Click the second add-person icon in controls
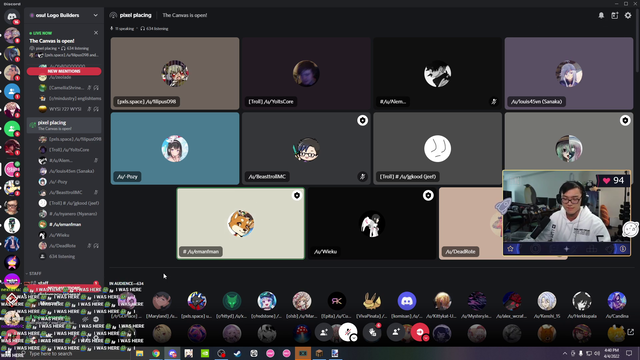 pyautogui.click(x=396, y=332)
